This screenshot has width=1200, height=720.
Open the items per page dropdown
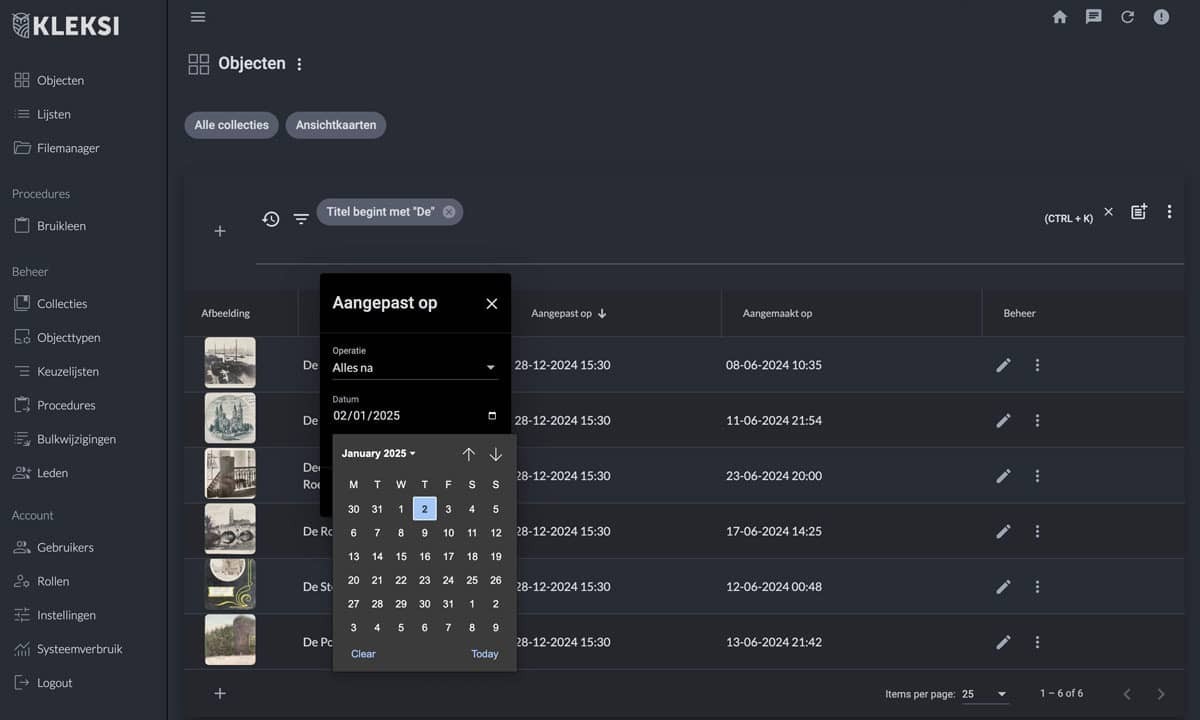985,694
